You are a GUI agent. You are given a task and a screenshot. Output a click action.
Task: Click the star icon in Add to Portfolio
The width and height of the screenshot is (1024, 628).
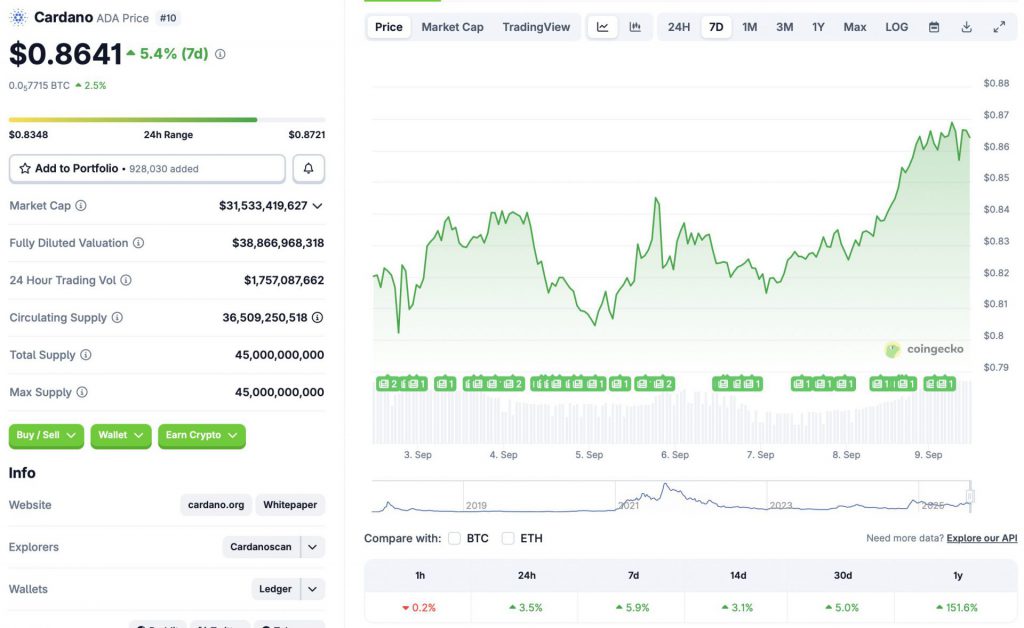[25, 168]
